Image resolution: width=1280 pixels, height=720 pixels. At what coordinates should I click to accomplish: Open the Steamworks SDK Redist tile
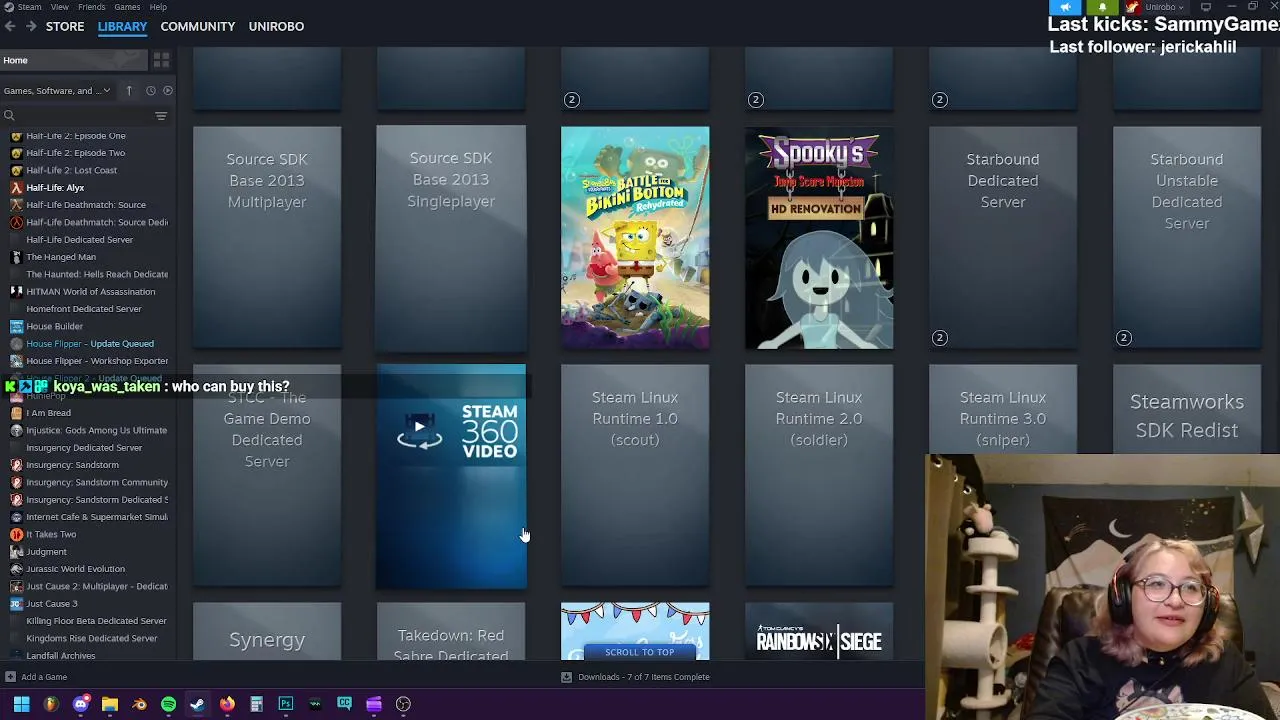point(1187,410)
